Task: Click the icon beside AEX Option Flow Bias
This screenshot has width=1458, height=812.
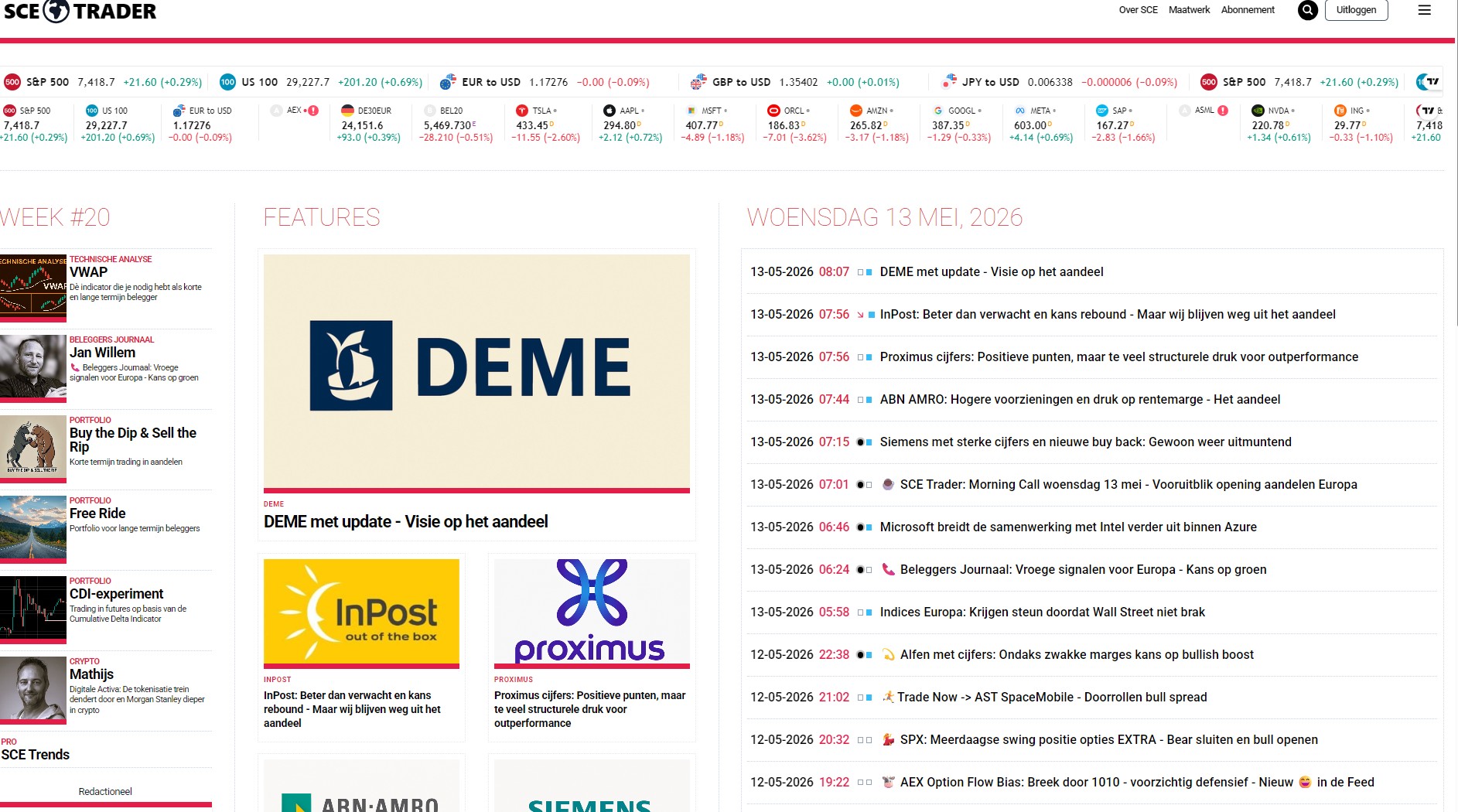Action: point(888,782)
